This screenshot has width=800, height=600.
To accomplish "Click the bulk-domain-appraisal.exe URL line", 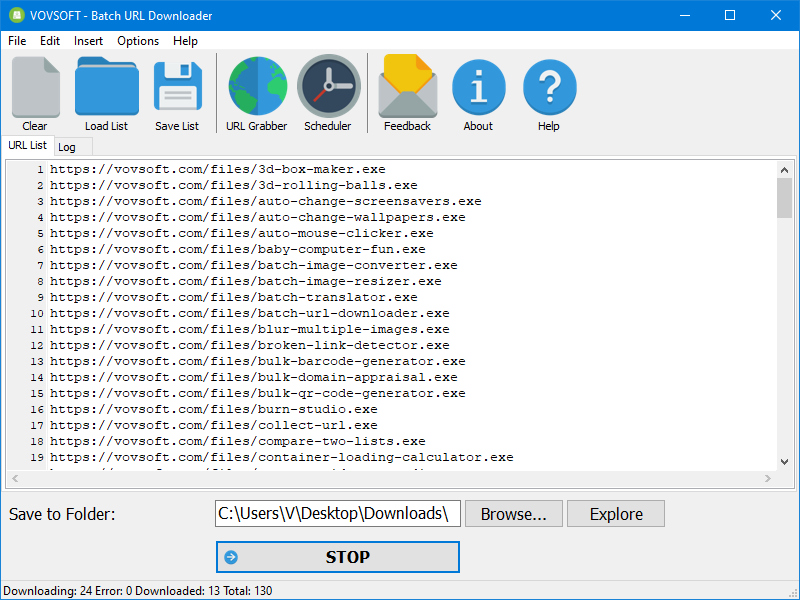I will tap(254, 377).
